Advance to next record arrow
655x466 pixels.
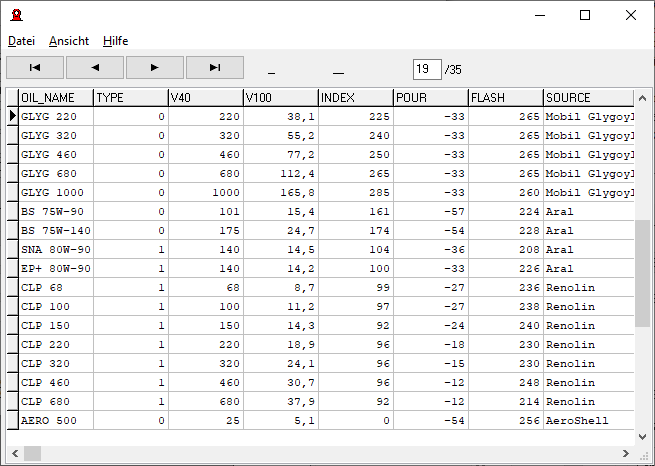click(x=155, y=67)
